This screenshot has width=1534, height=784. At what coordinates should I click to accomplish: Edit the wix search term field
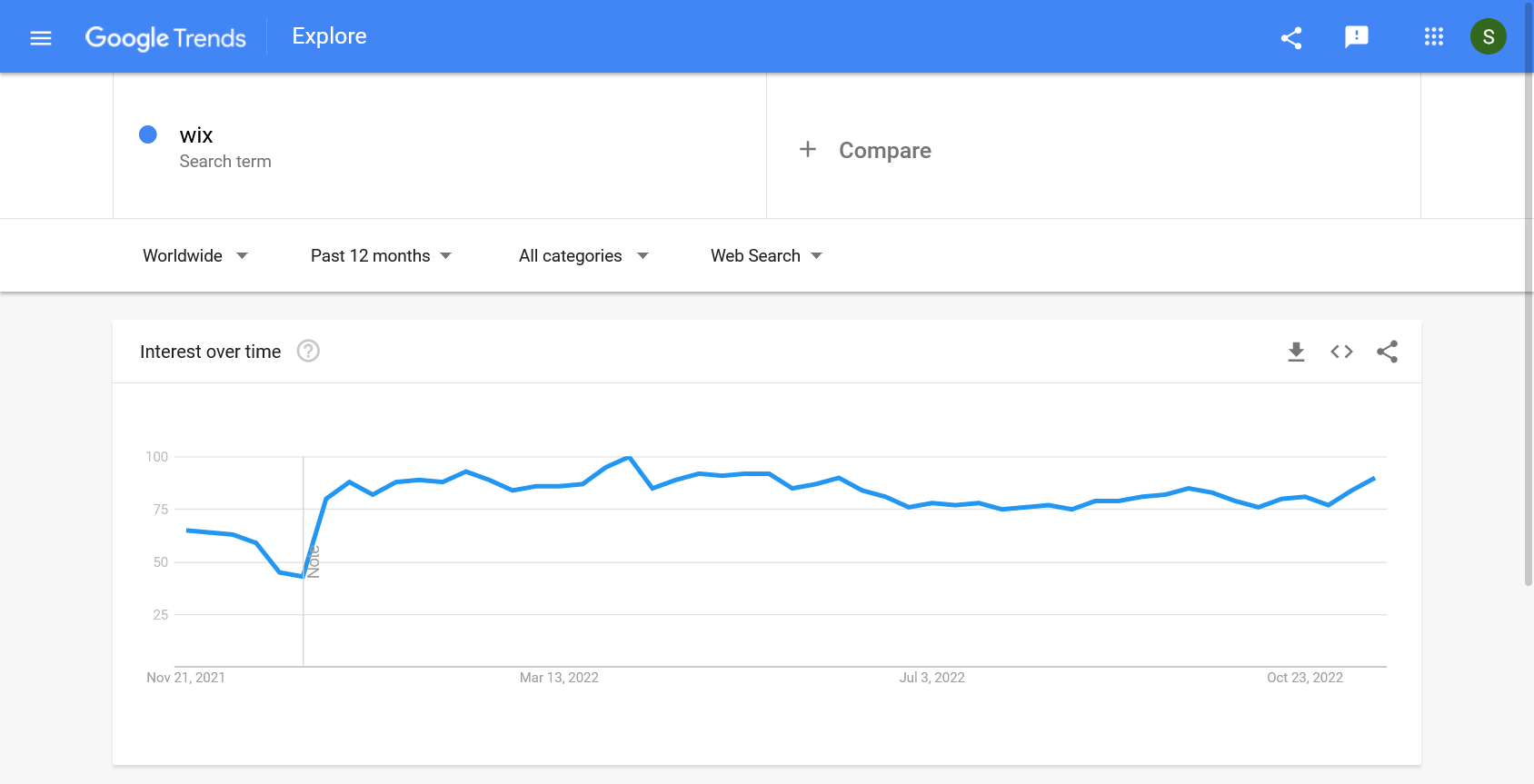196,135
